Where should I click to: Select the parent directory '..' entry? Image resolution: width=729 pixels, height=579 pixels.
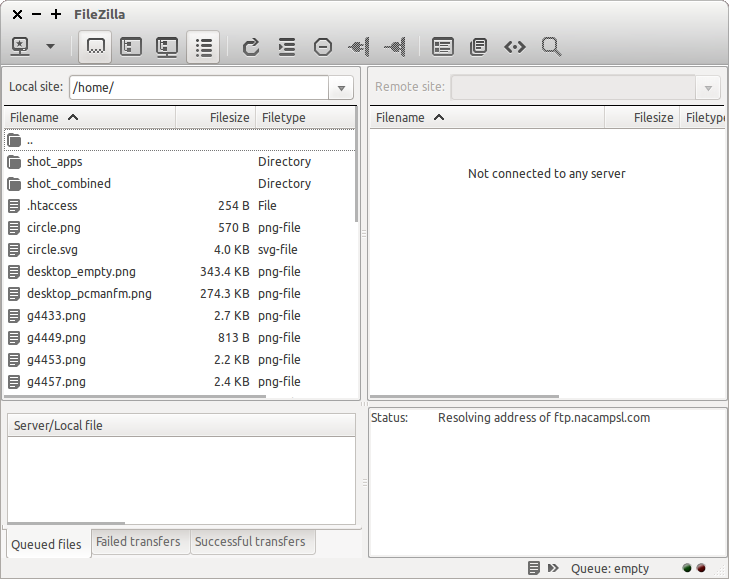point(179,140)
